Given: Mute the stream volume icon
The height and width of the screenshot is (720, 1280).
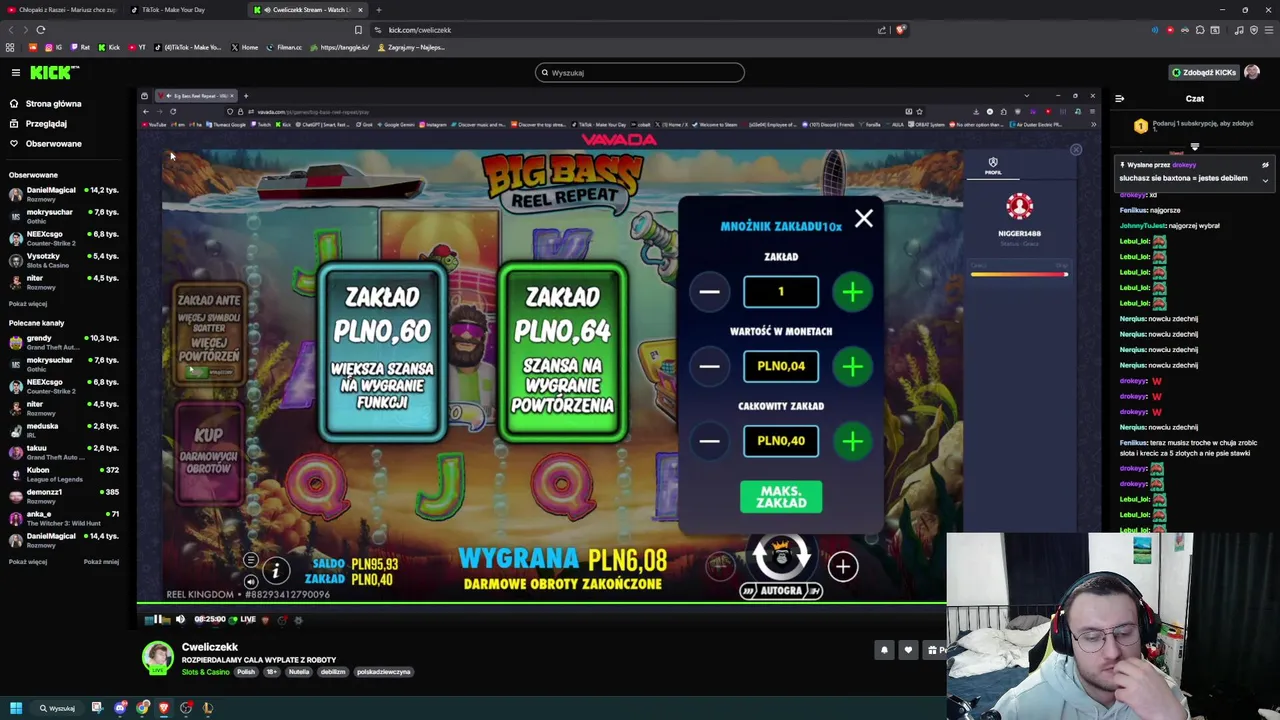Looking at the screenshot, I should point(180,620).
